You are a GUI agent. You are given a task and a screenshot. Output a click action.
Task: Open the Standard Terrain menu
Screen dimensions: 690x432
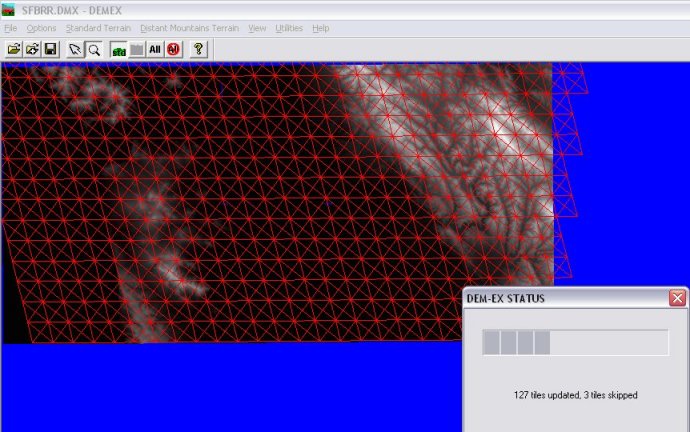point(98,28)
